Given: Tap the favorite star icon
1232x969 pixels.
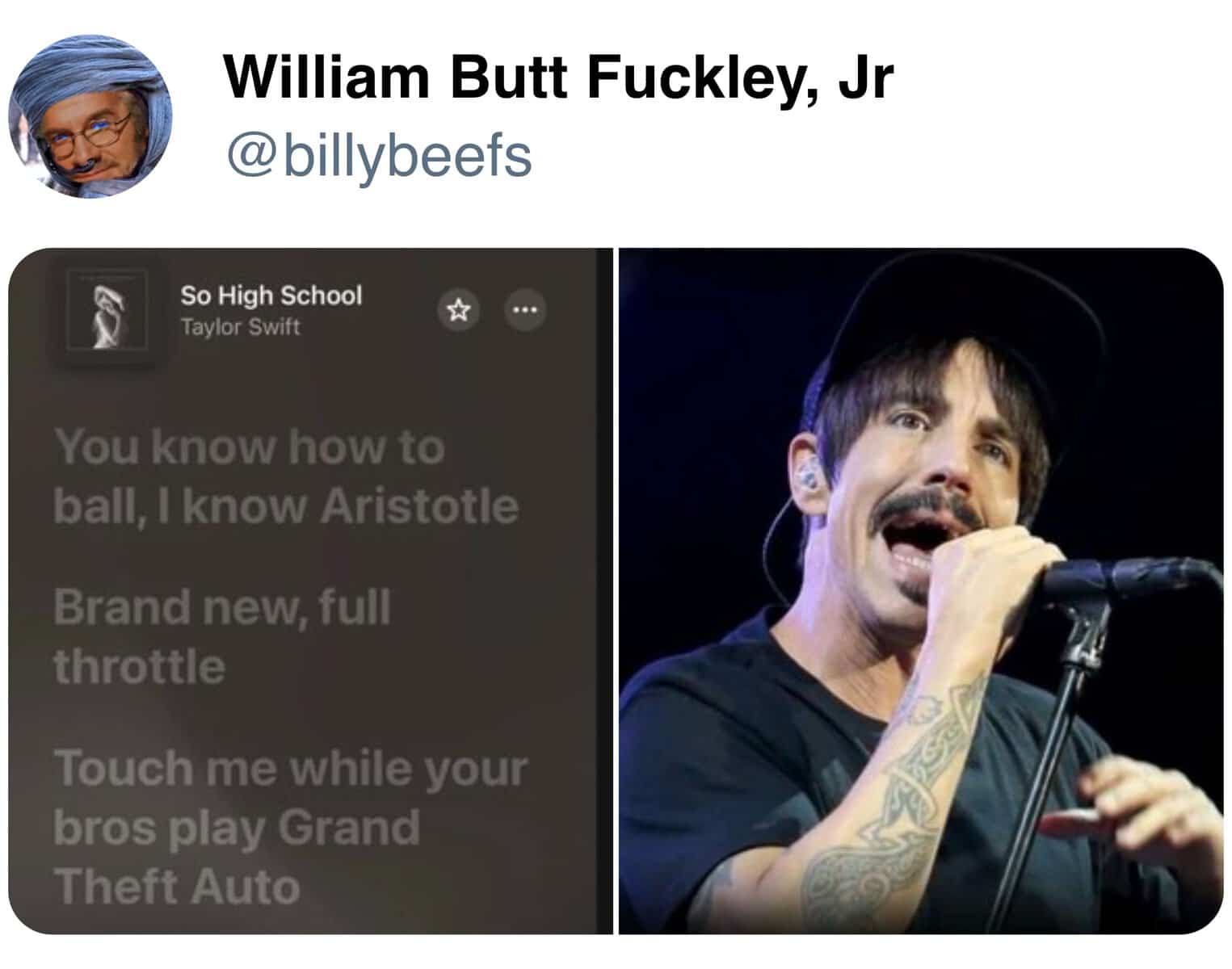Looking at the screenshot, I should [459, 310].
